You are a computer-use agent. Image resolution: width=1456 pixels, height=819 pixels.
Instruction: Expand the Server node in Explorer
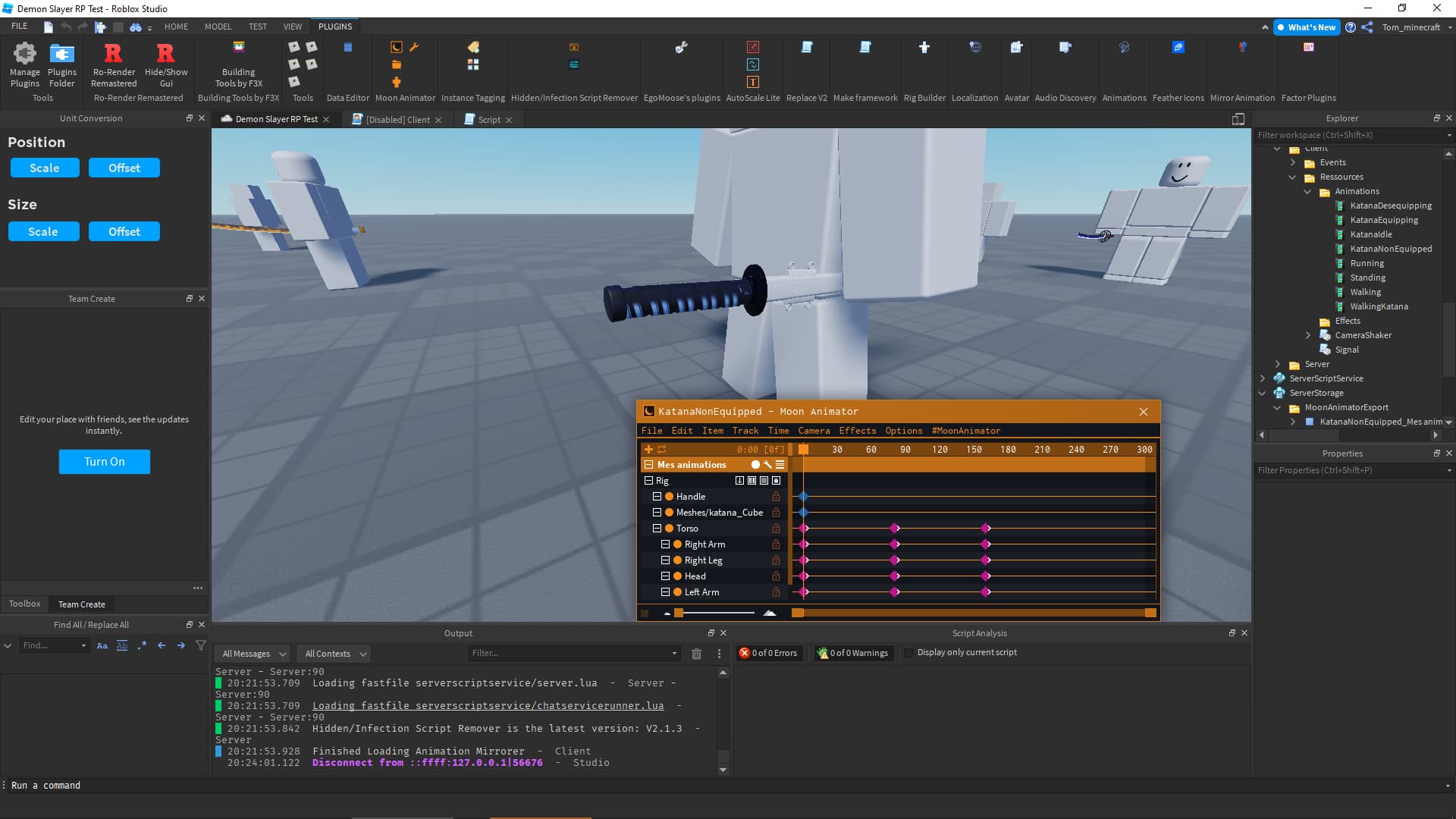coord(1279,364)
